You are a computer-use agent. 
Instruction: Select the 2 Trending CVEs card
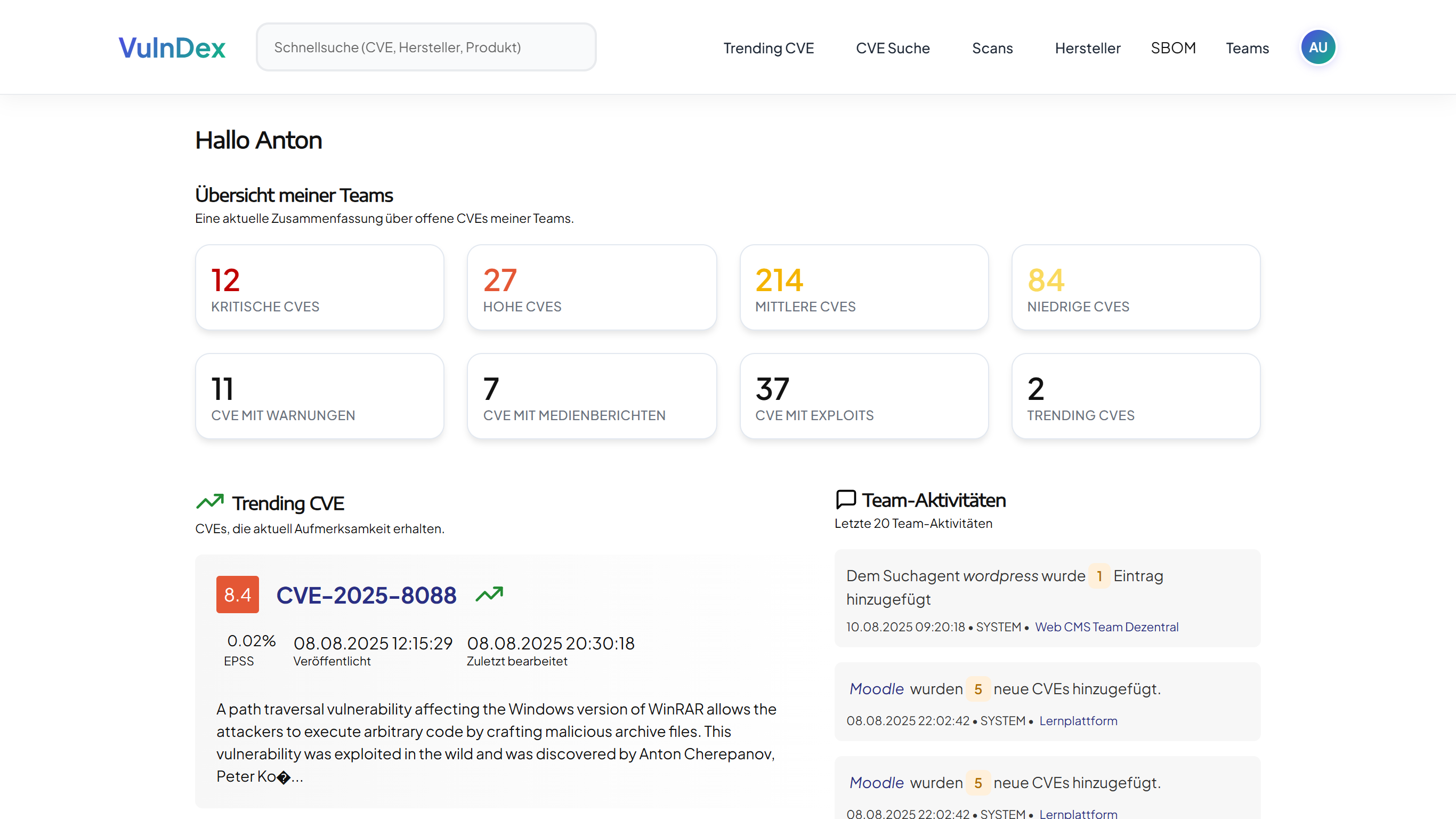pos(1136,396)
